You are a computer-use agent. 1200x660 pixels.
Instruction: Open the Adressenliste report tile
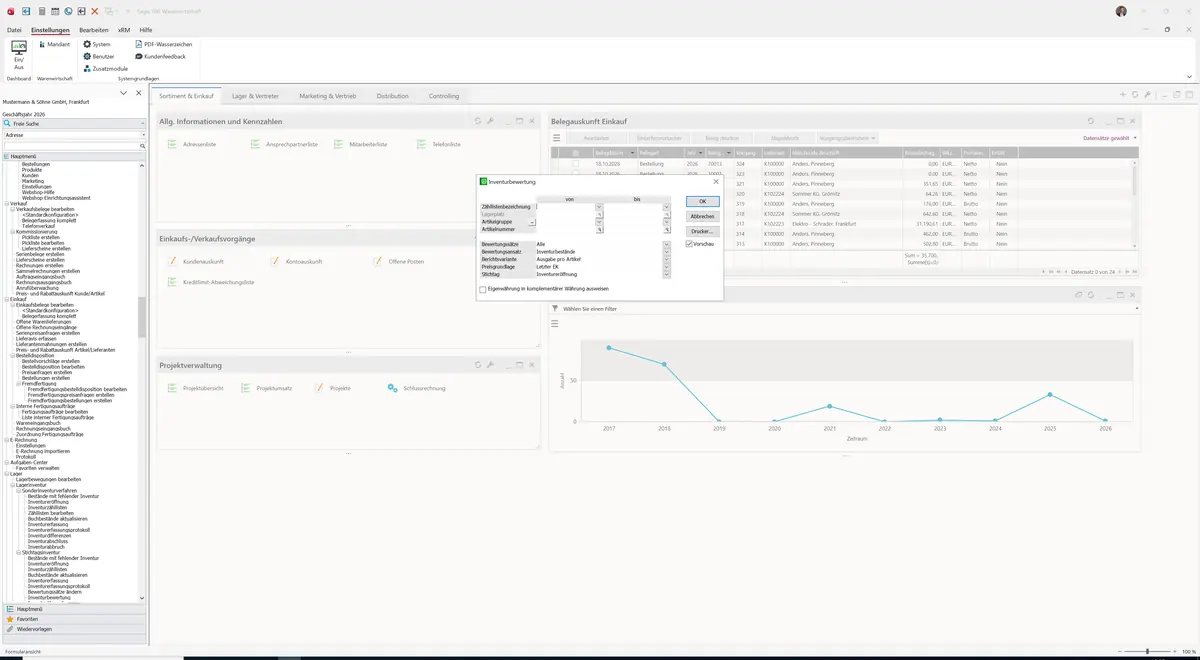tap(192, 145)
